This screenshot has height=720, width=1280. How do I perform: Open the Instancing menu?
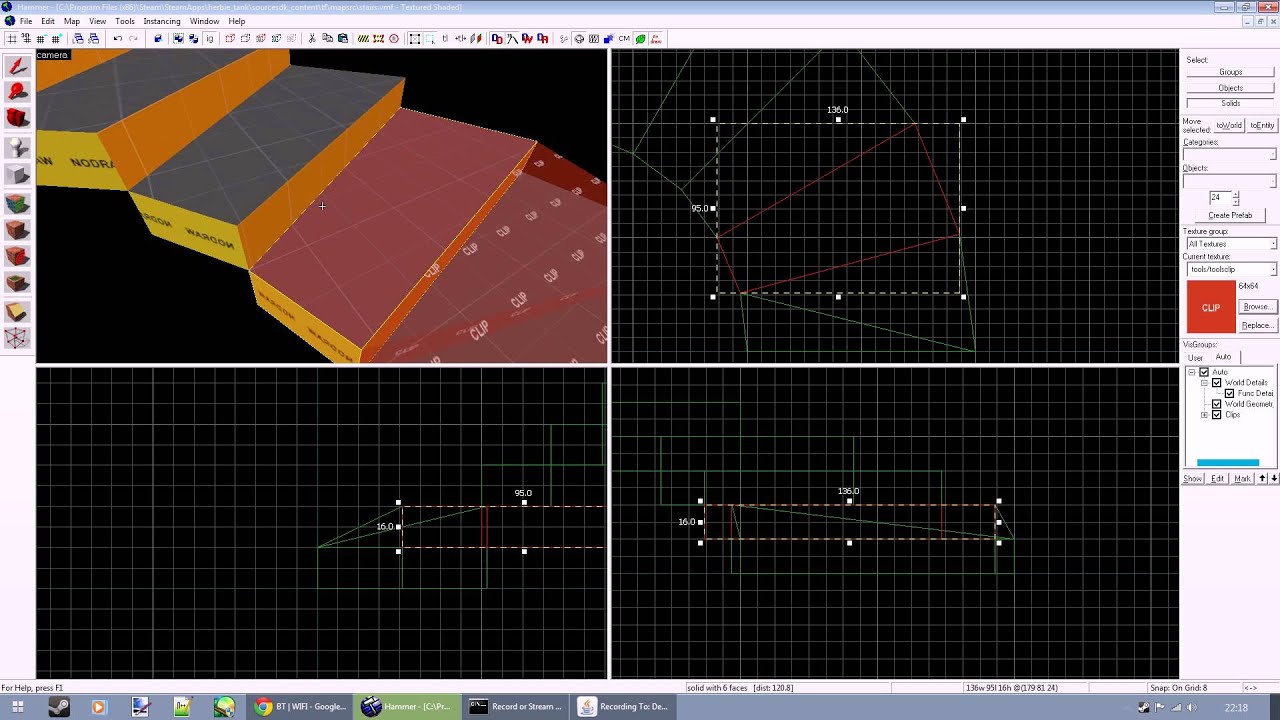coord(162,21)
